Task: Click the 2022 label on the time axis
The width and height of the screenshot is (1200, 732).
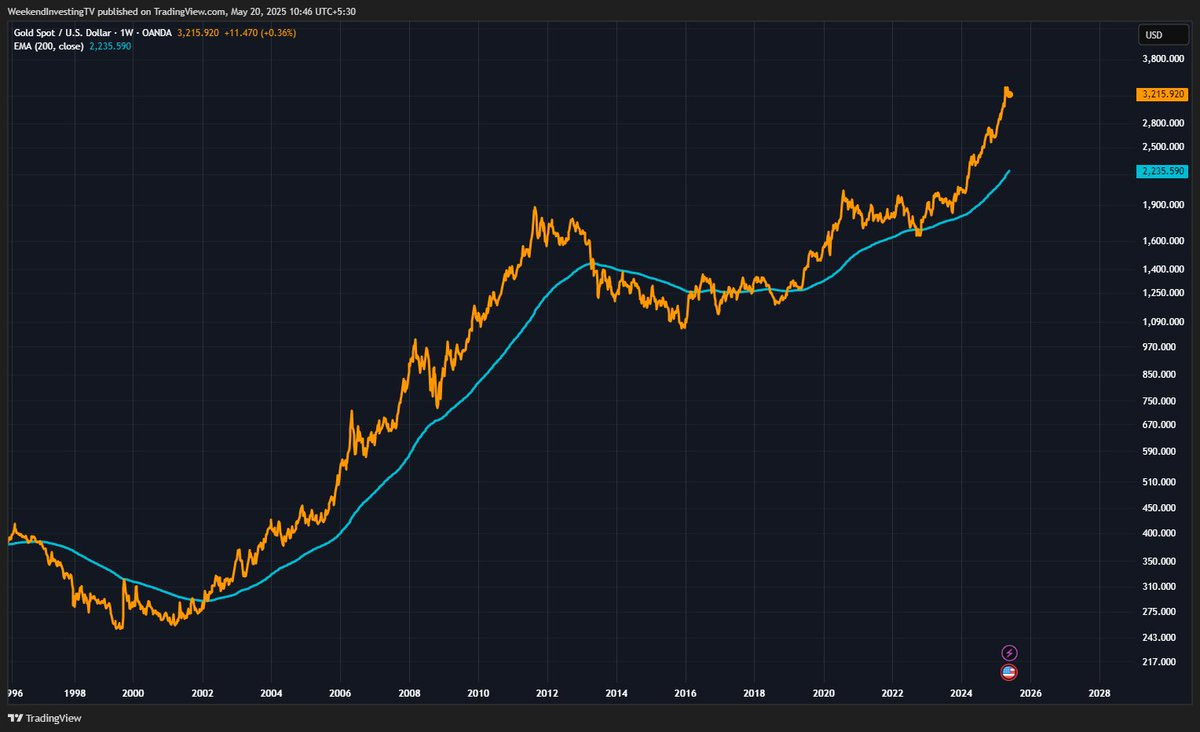Action: (x=893, y=692)
